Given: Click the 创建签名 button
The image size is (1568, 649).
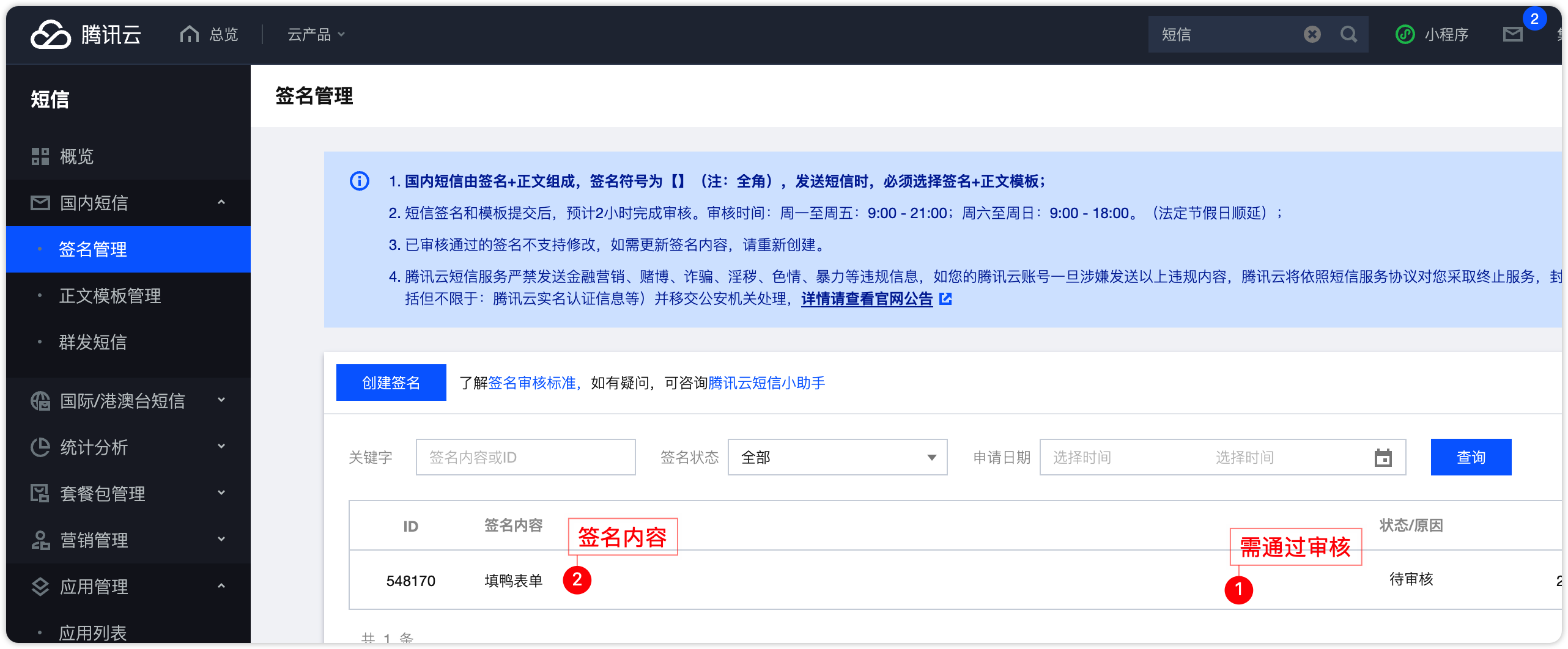Looking at the screenshot, I should click(391, 383).
